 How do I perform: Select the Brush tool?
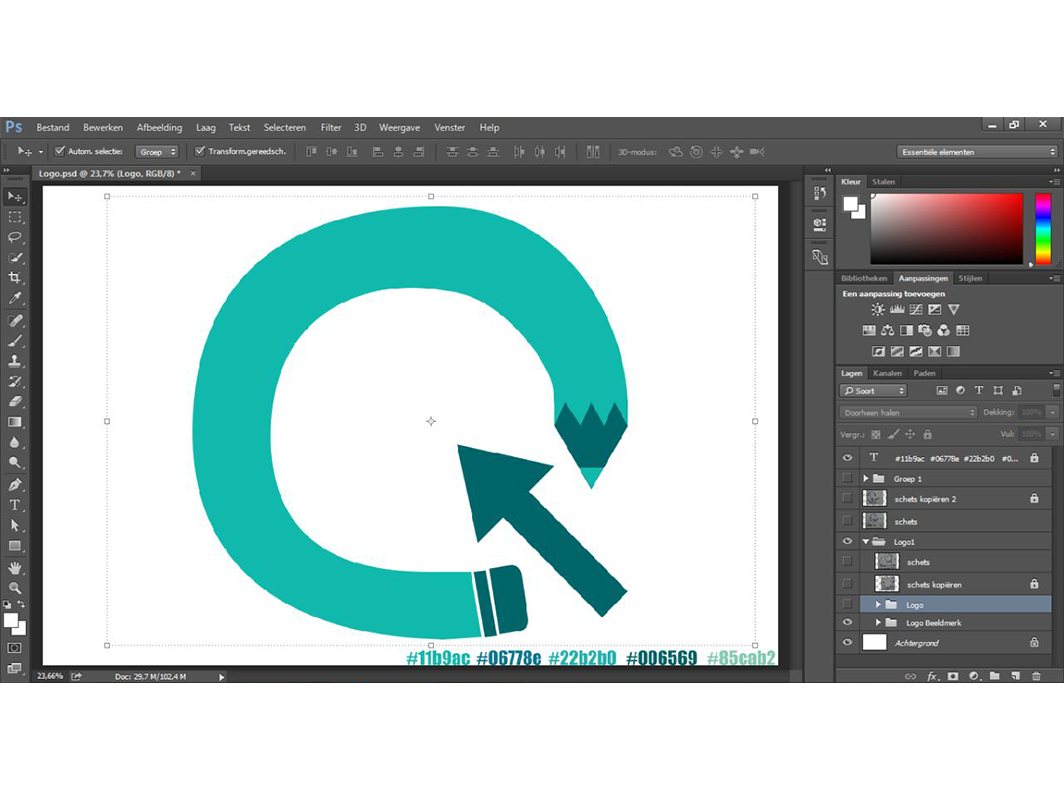tap(15, 341)
